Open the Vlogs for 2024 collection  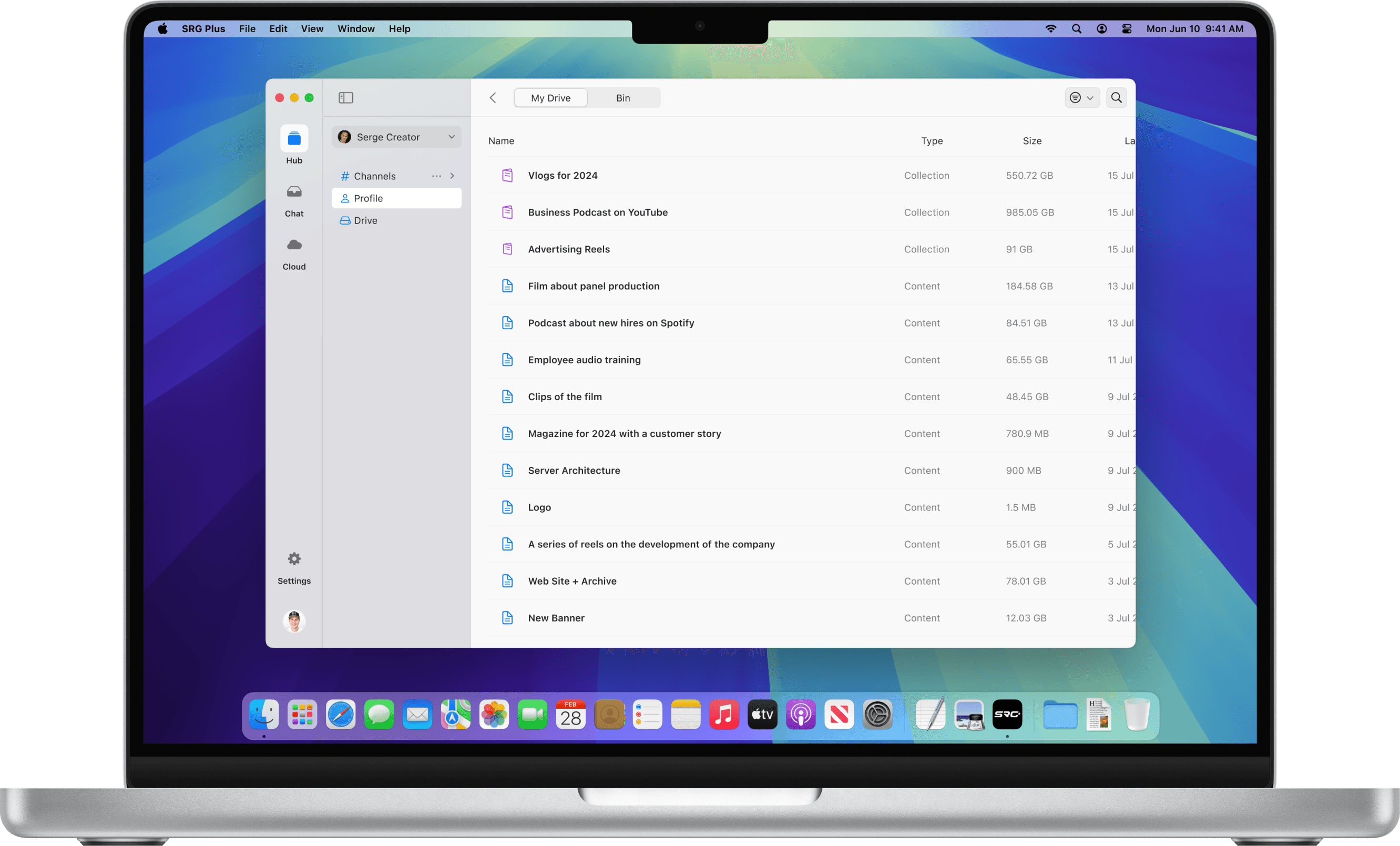click(x=562, y=176)
